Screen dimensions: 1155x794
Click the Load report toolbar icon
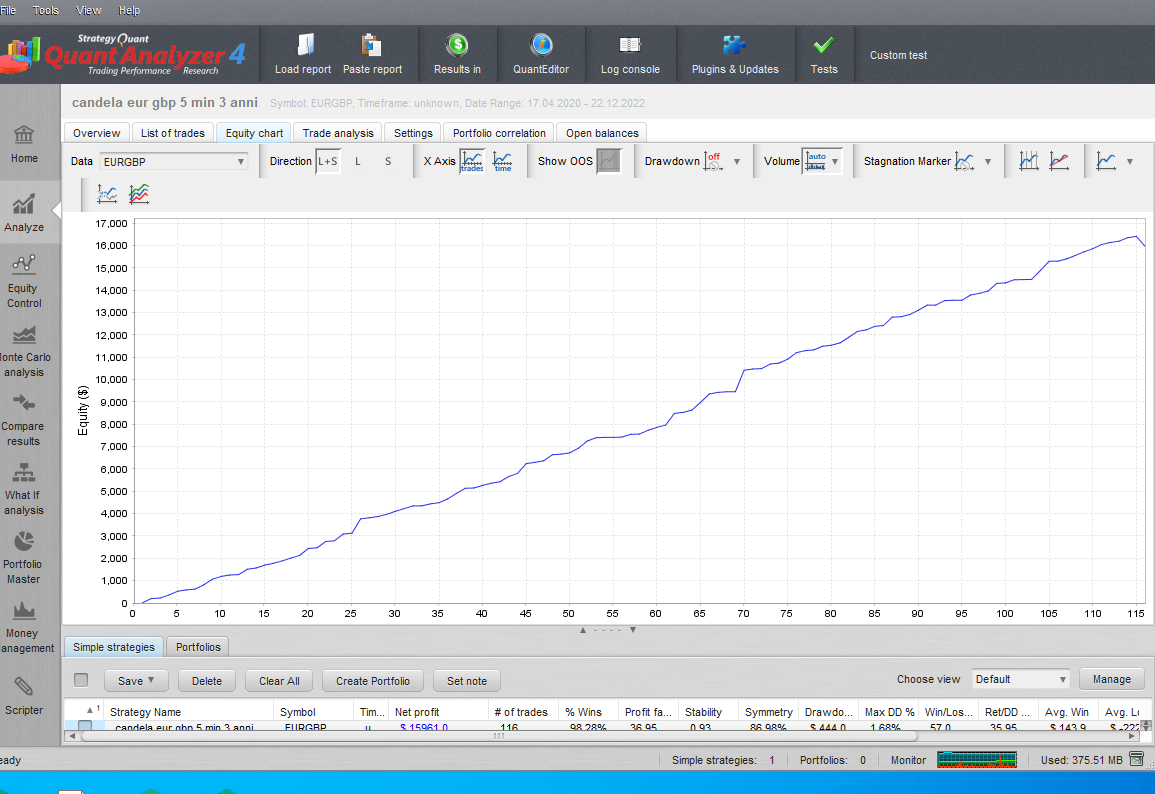(x=304, y=46)
